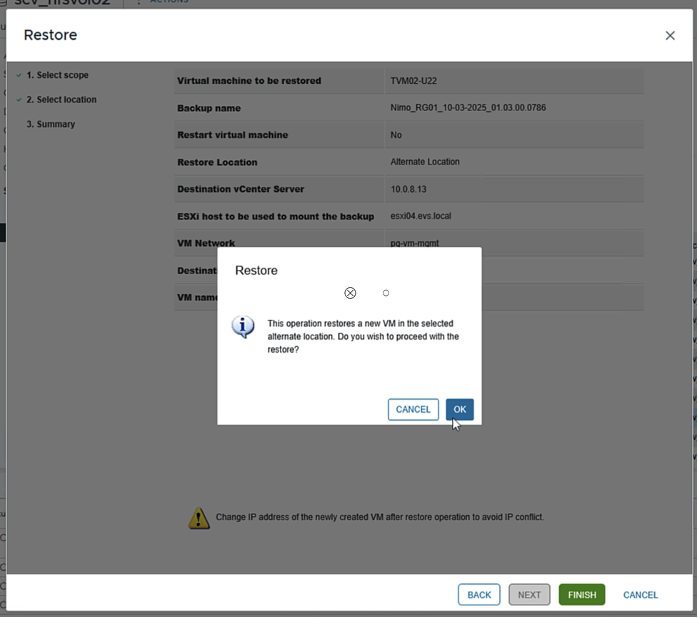This screenshot has height=618, width=698.
Task: Select backup name Nimo_RG01_10-03-2025_01.03.00.0786
Action: [468, 108]
